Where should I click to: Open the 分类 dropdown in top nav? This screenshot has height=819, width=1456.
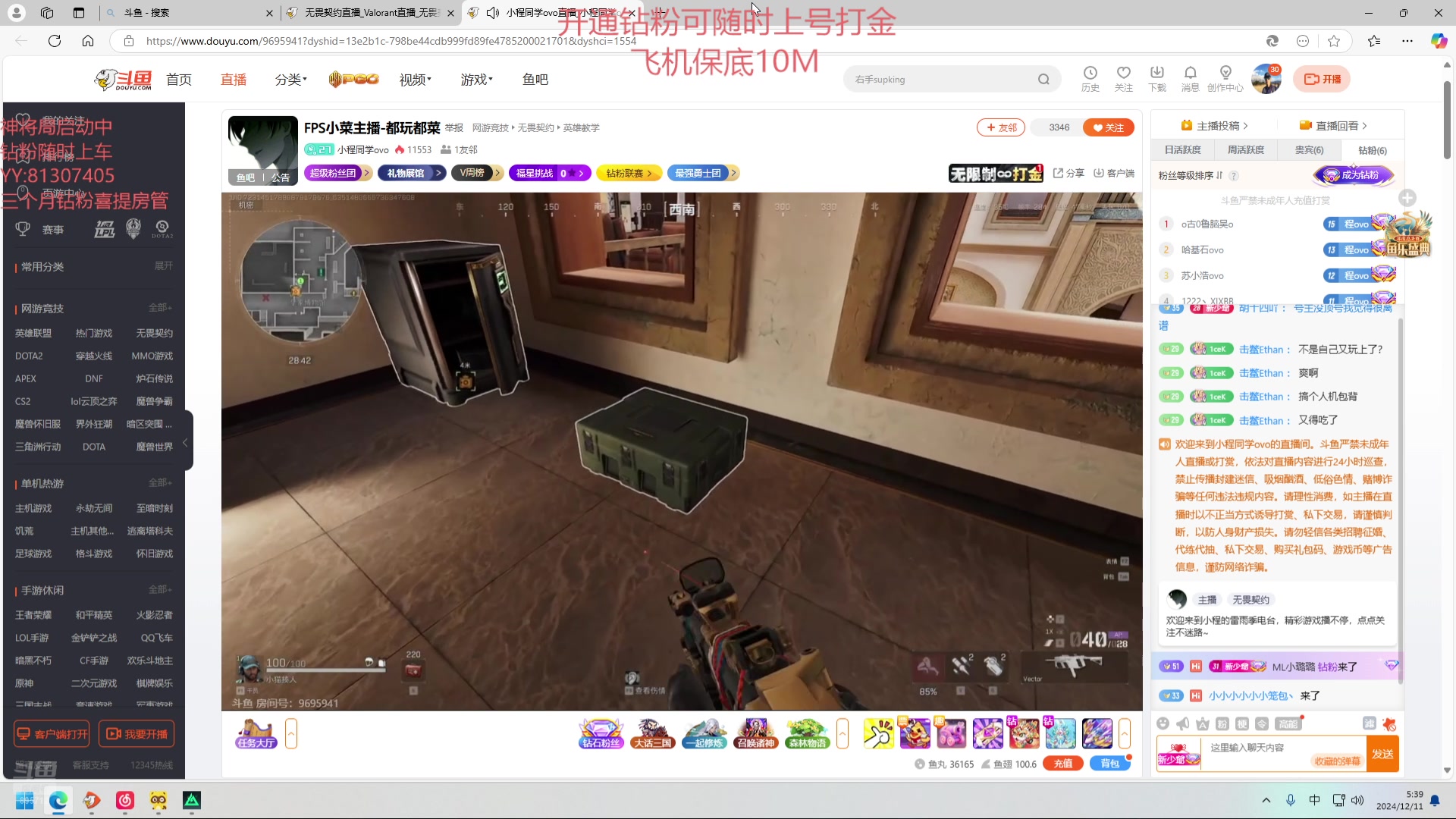(x=290, y=80)
